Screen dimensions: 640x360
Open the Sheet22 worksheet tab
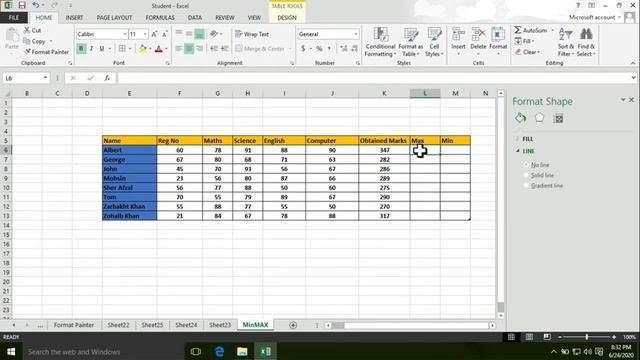118,325
